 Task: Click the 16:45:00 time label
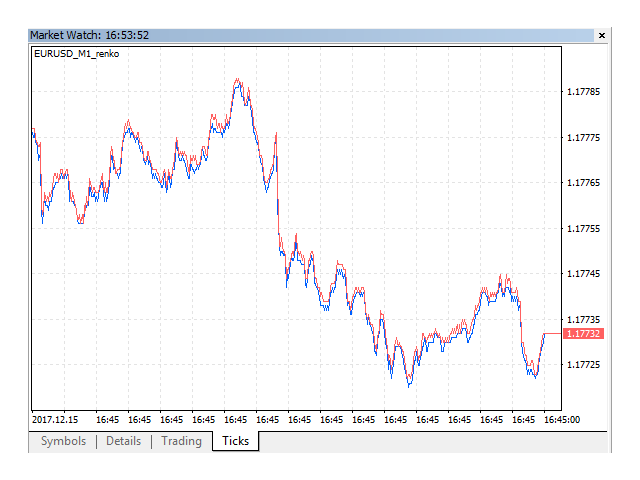pos(561,420)
